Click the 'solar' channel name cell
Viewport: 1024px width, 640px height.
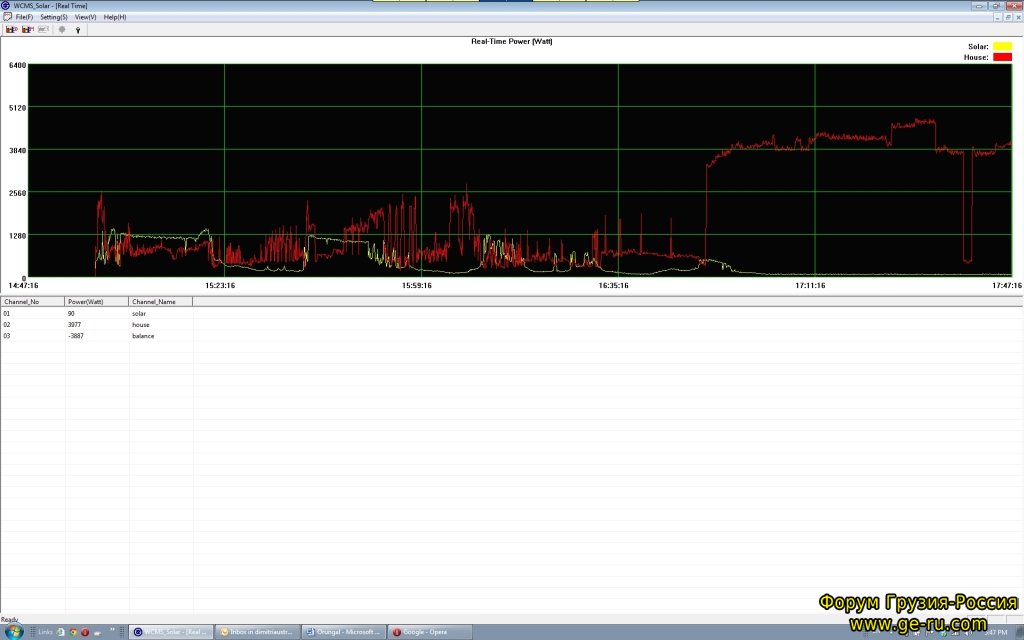click(x=138, y=313)
